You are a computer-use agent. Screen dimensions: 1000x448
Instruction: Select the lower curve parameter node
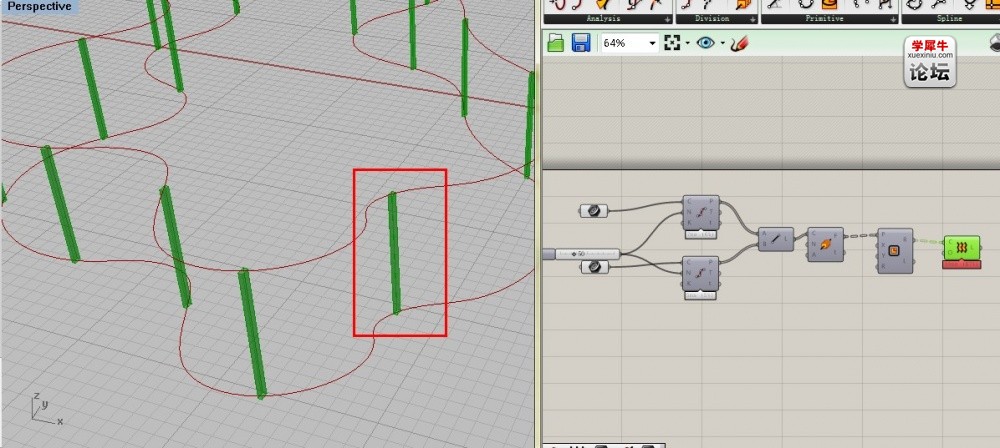[594, 267]
